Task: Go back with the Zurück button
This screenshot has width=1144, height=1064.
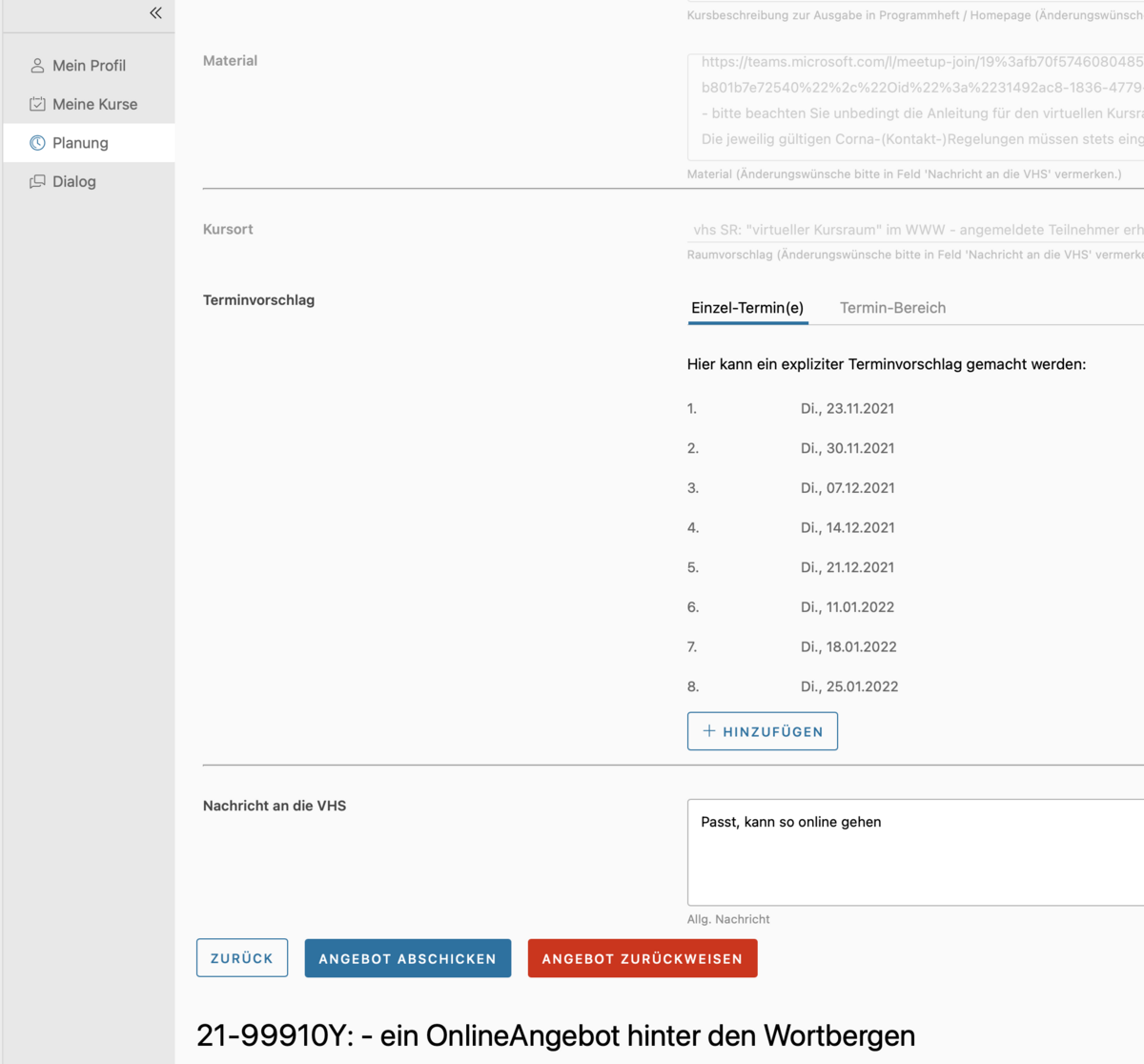Action: click(x=242, y=958)
